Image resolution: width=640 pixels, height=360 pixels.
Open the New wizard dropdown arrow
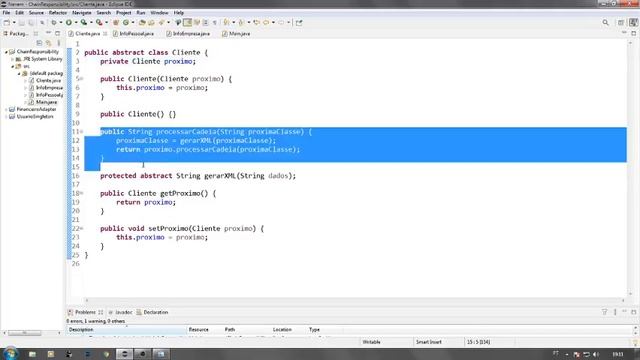point(14,22)
